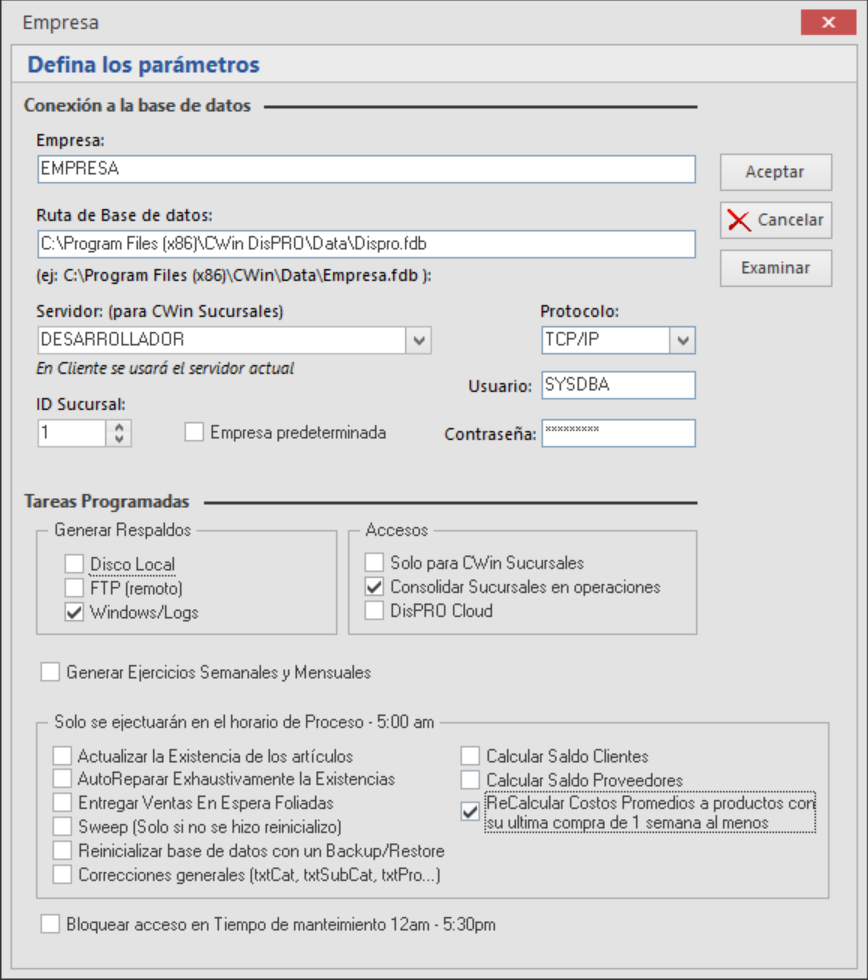Image resolution: width=868 pixels, height=980 pixels.
Task: Expand the Protocolo dropdown
Action: pos(682,339)
